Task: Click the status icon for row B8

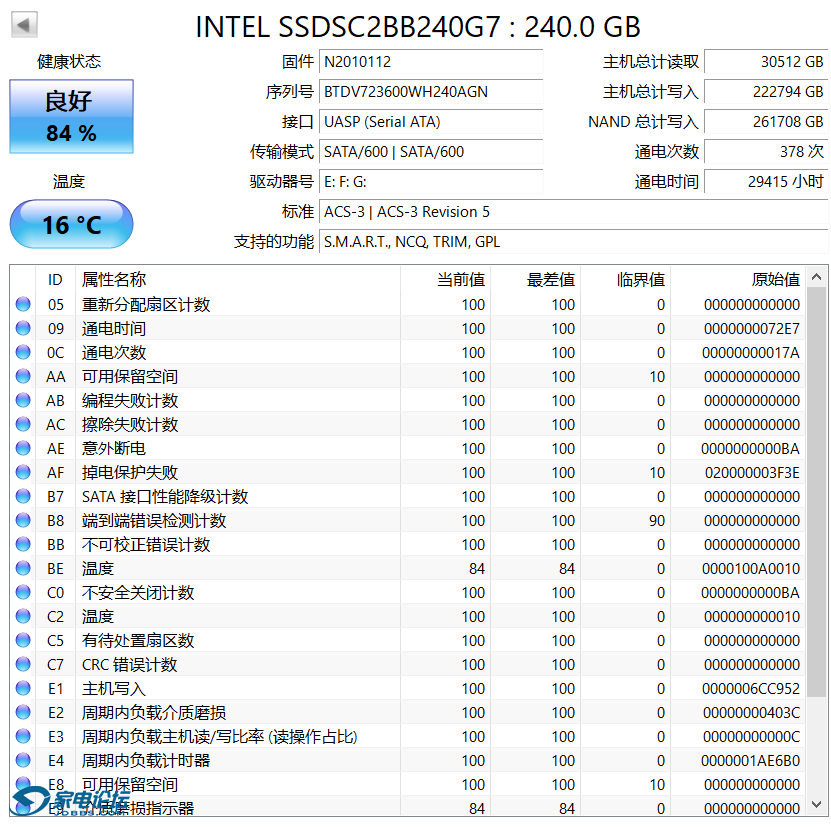Action: coord(23,521)
